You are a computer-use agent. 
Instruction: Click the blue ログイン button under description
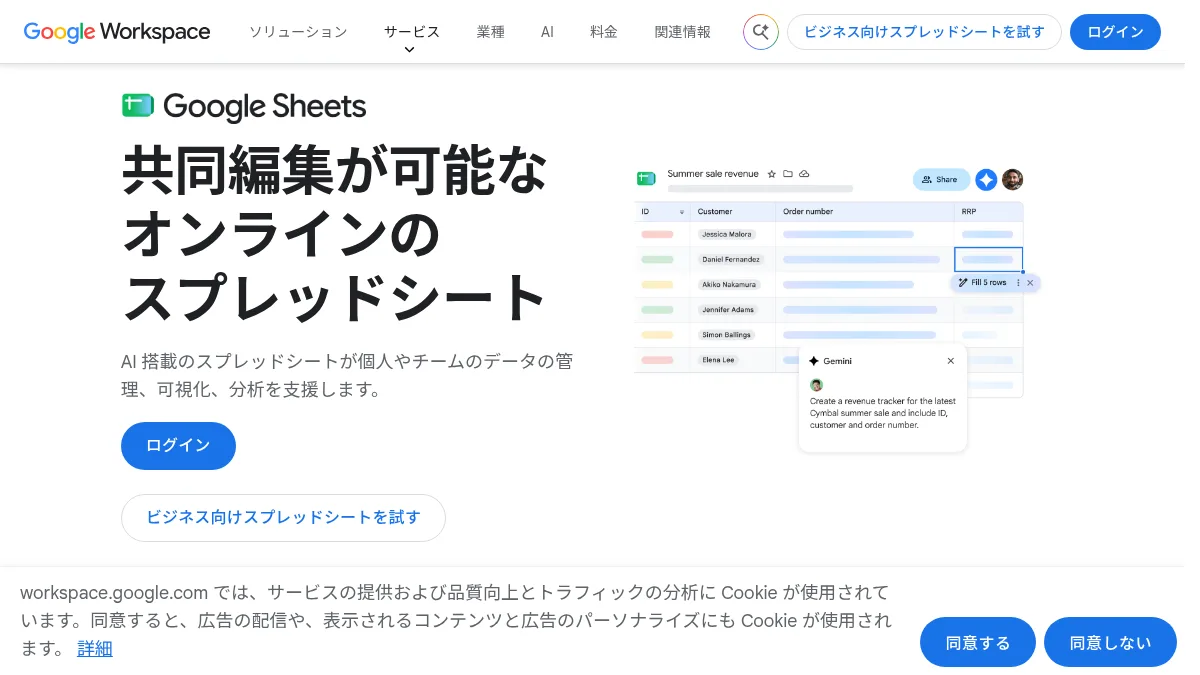click(178, 446)
